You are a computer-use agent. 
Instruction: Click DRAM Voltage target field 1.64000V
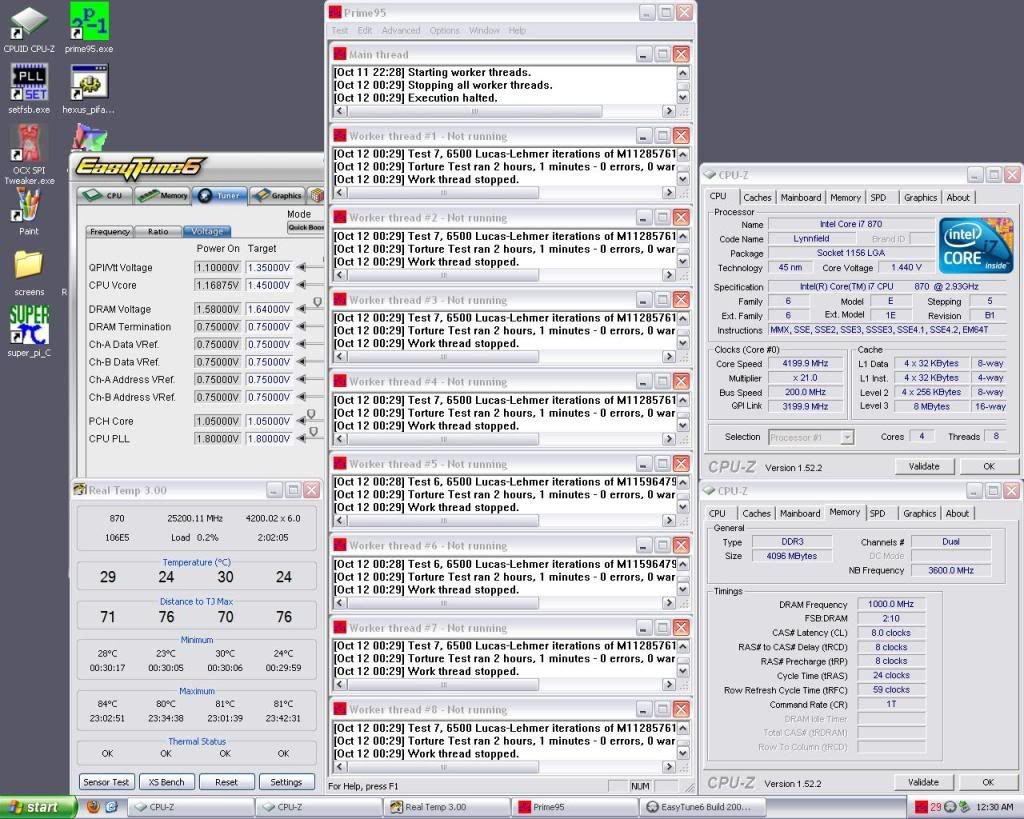(268, 309)
